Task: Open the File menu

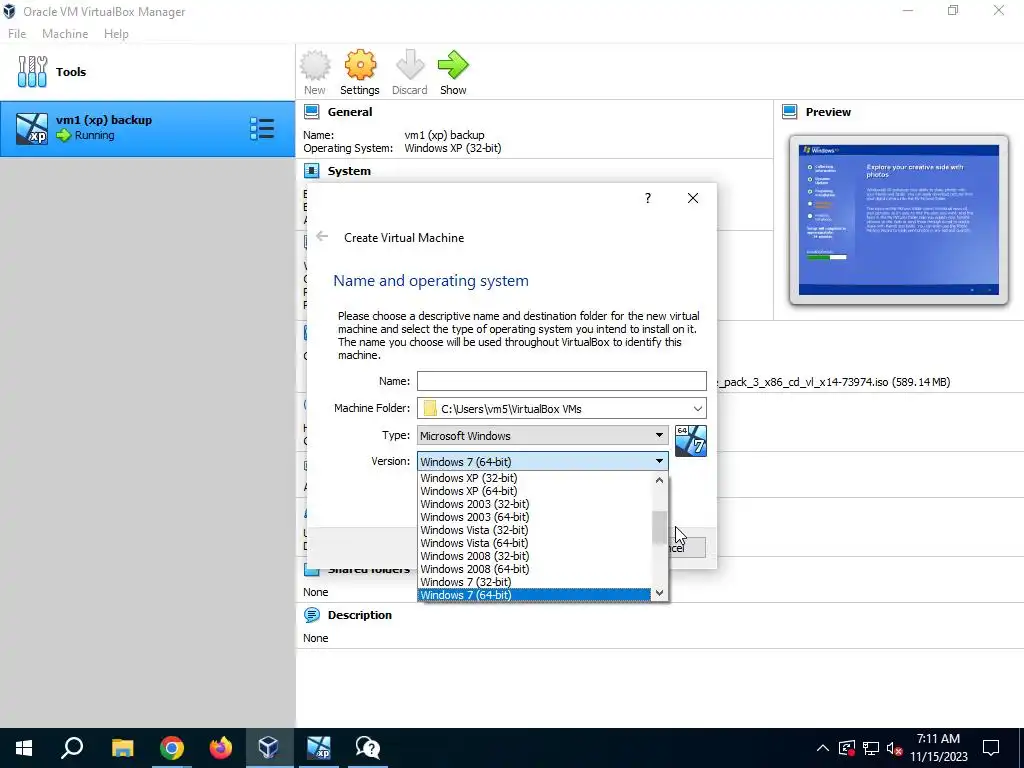Action: 17,34
